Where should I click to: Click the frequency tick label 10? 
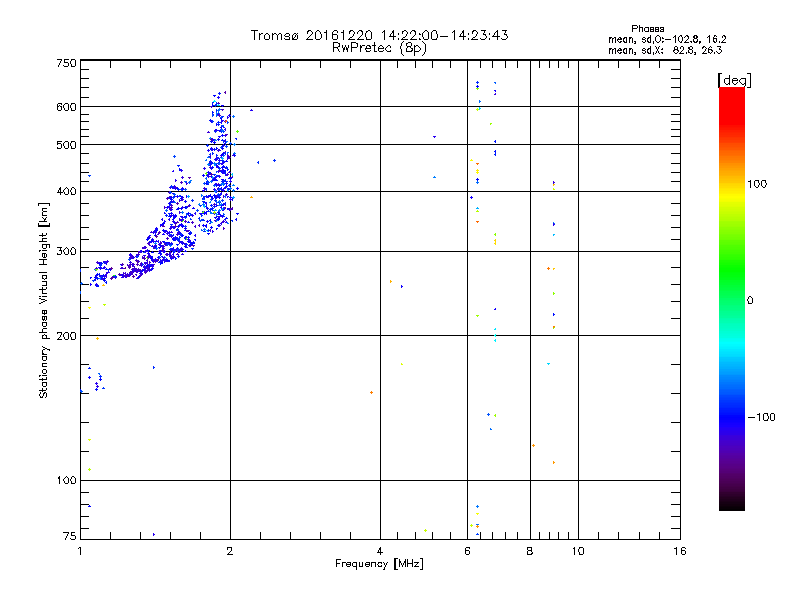(x=578, y=551)
